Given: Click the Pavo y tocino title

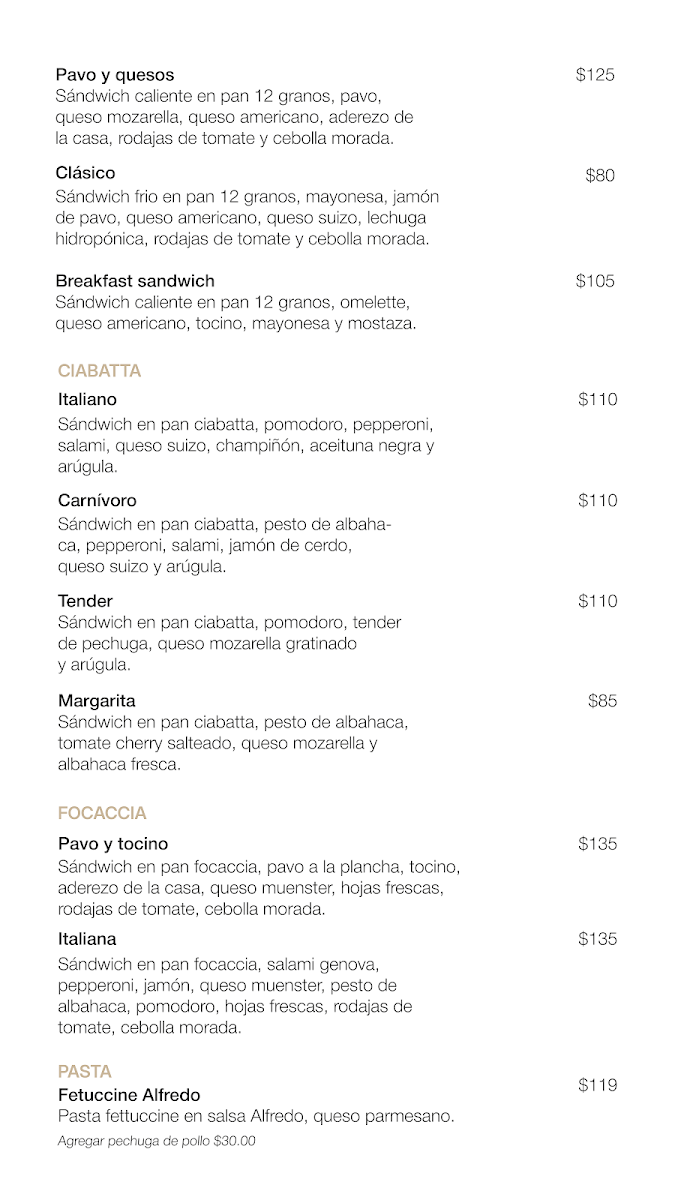Looking at the screenshot, I should [113, 844].
